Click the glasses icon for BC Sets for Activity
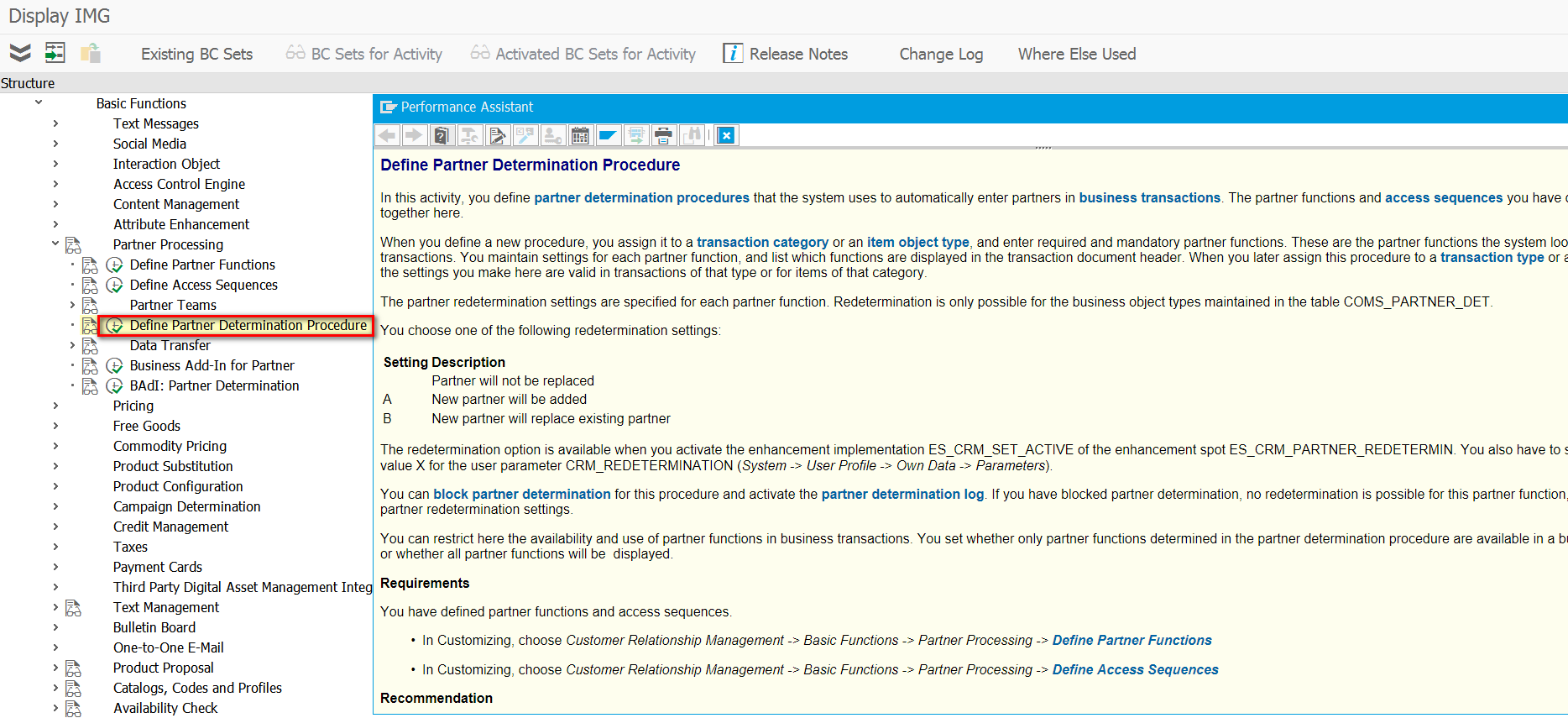Viewport: 1568px width, 718px height. click(295, 53)
